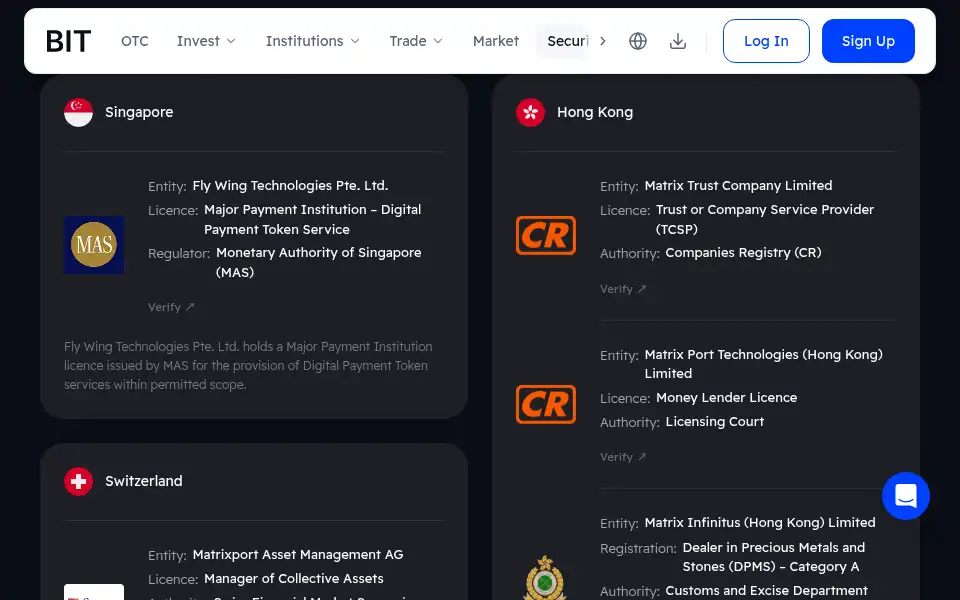The width and height of the screenshot is (960, 600).
Task: Click 'Matrix Trust Company Limited' entity name
Action: coord(738,186)
